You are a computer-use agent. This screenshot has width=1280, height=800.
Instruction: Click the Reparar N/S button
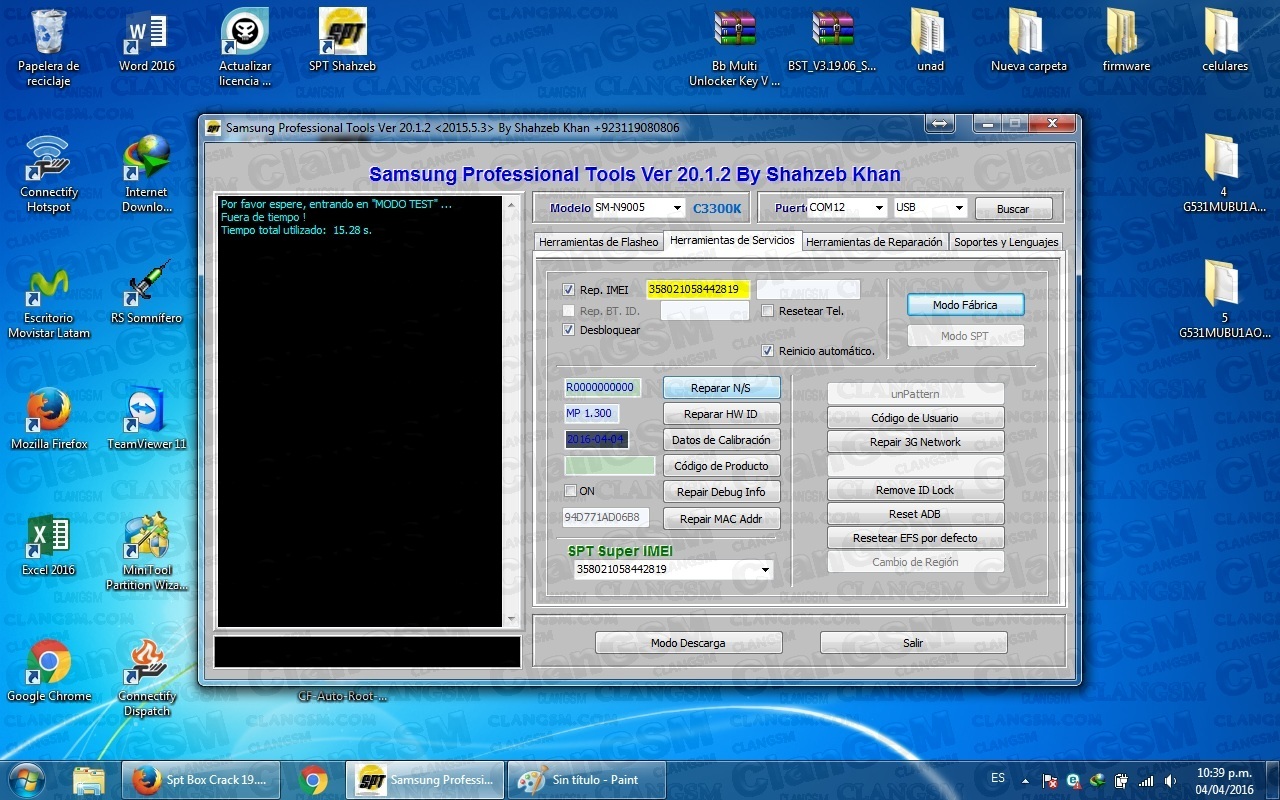721,388
